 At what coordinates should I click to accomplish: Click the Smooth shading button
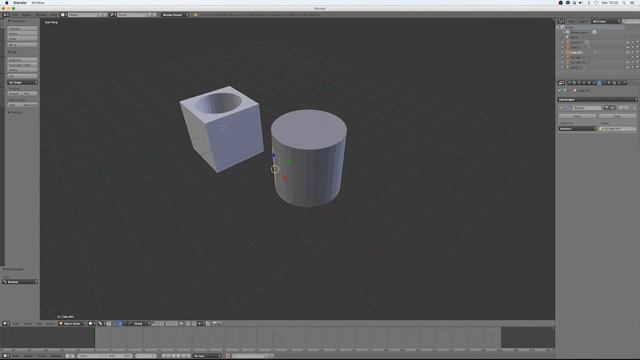[x=15, y=93]
